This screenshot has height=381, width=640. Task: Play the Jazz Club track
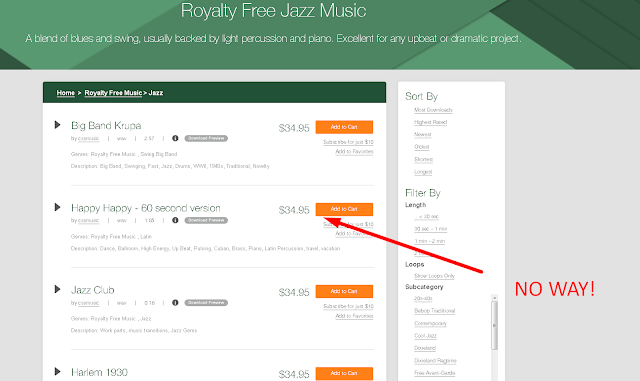pyautogui.click(x=58, y=290)
